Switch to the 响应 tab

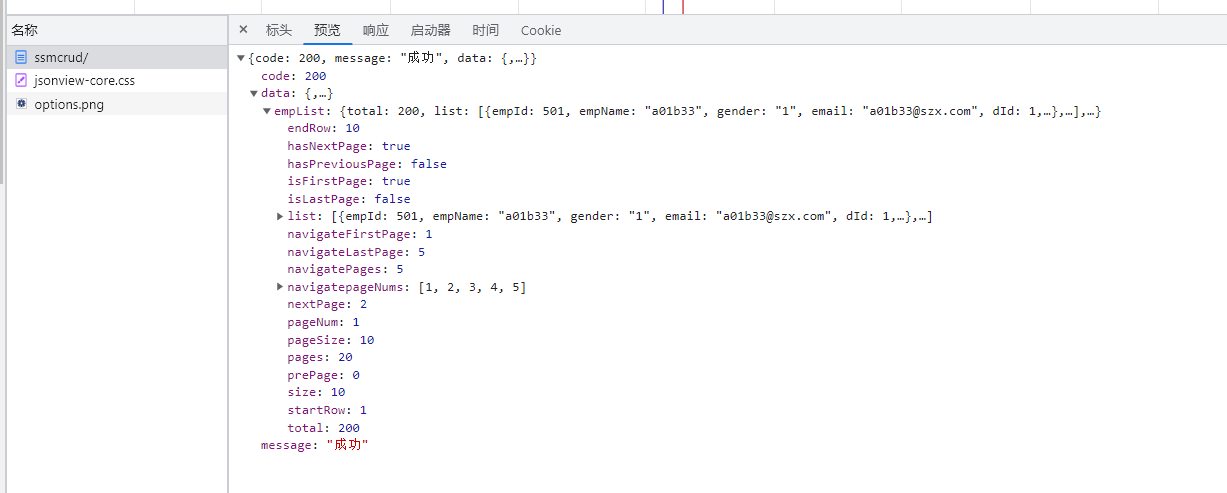376,30
